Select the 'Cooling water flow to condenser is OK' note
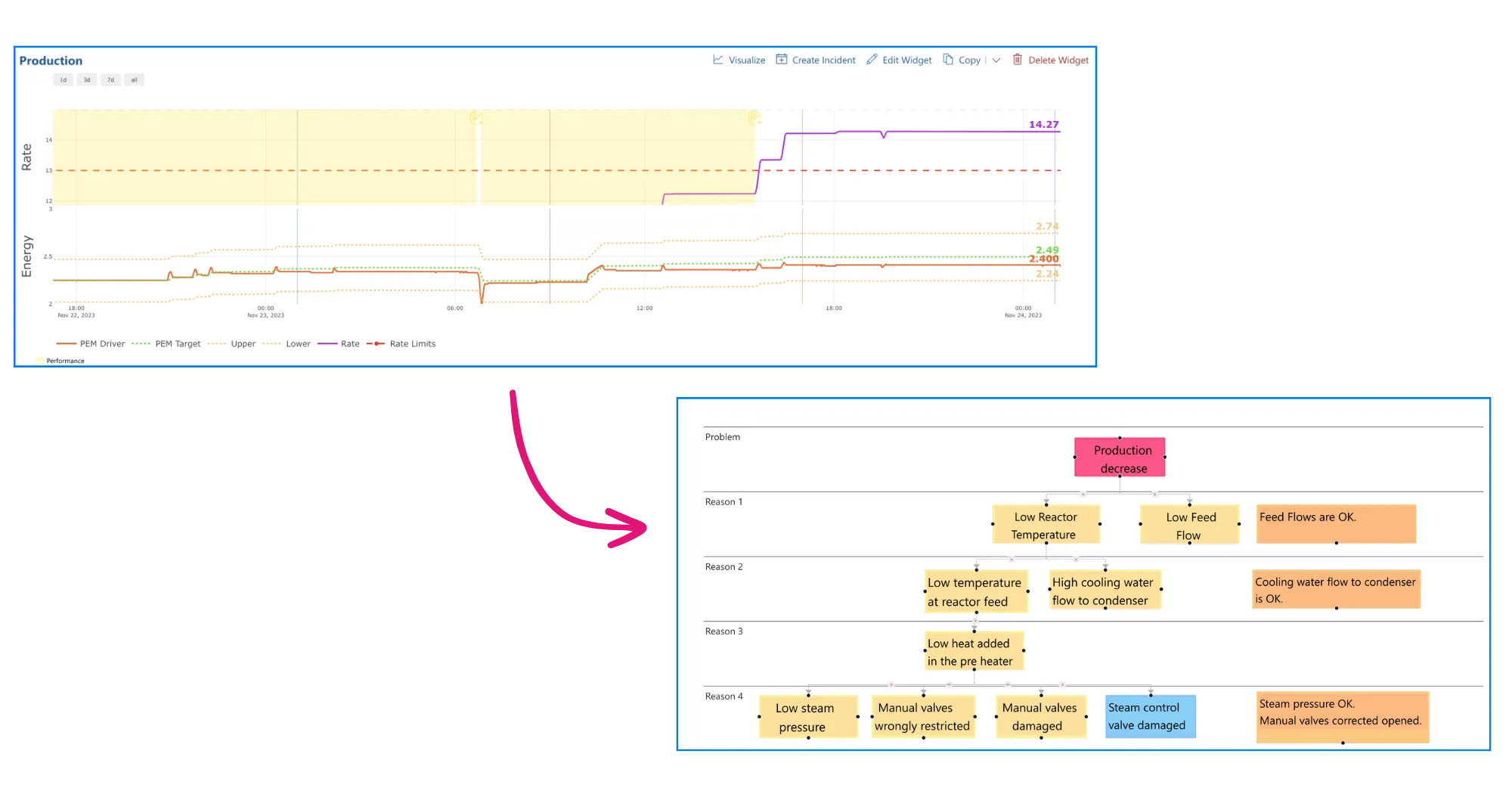Viewport: 1512px width, 794px height. tap(1336, 589)
